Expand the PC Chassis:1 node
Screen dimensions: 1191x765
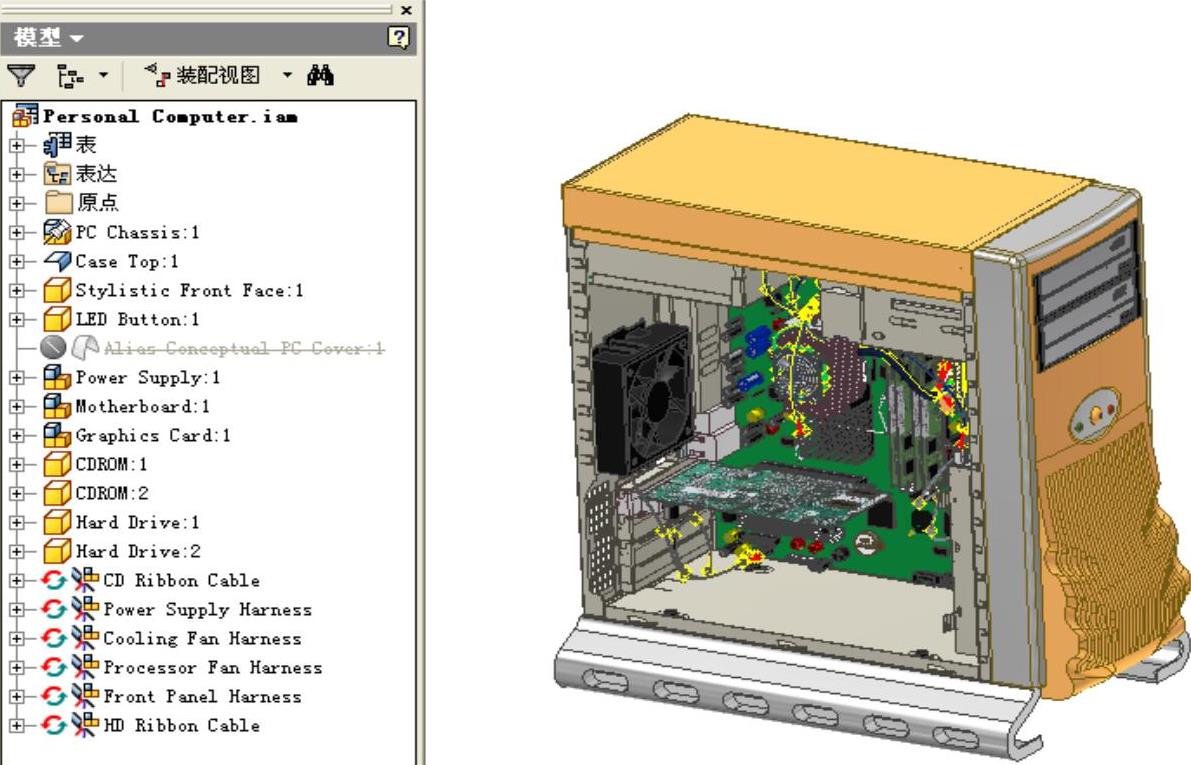click(17, 232)
